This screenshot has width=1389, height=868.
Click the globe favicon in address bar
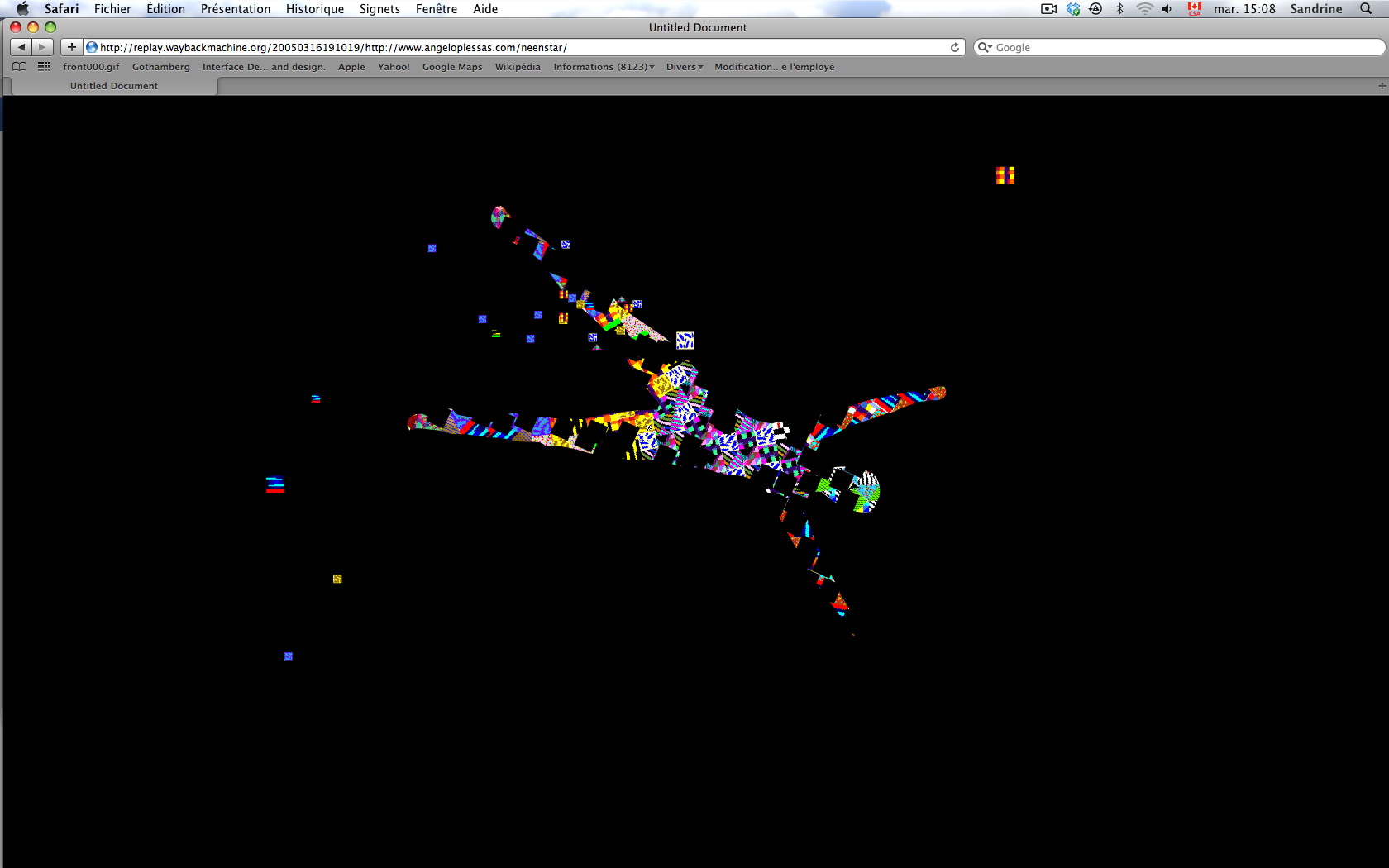point(92,47)
